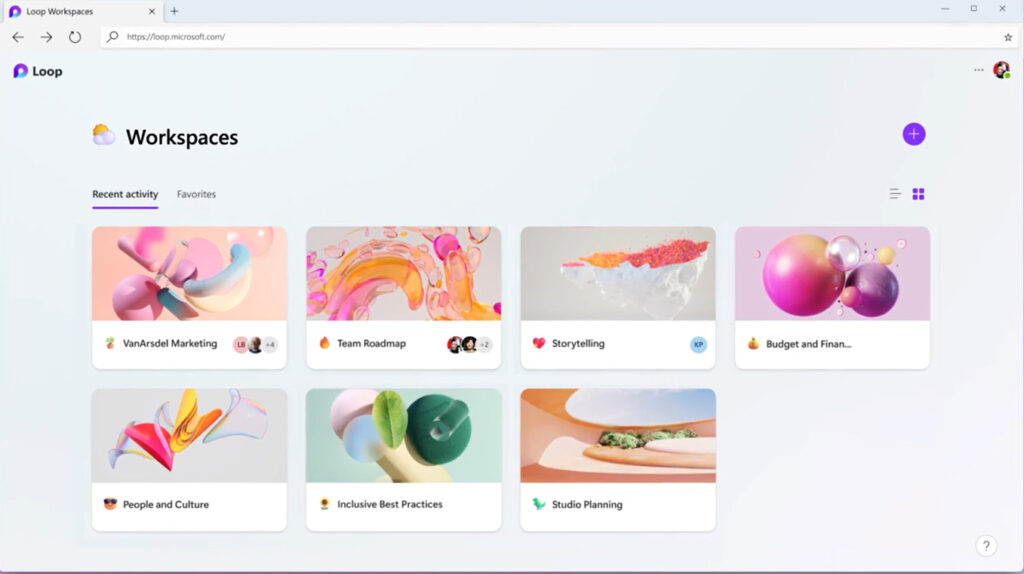1024x574 pixels.
Task: Click the Storytelling workspace cover image
Action: [618, 274]
